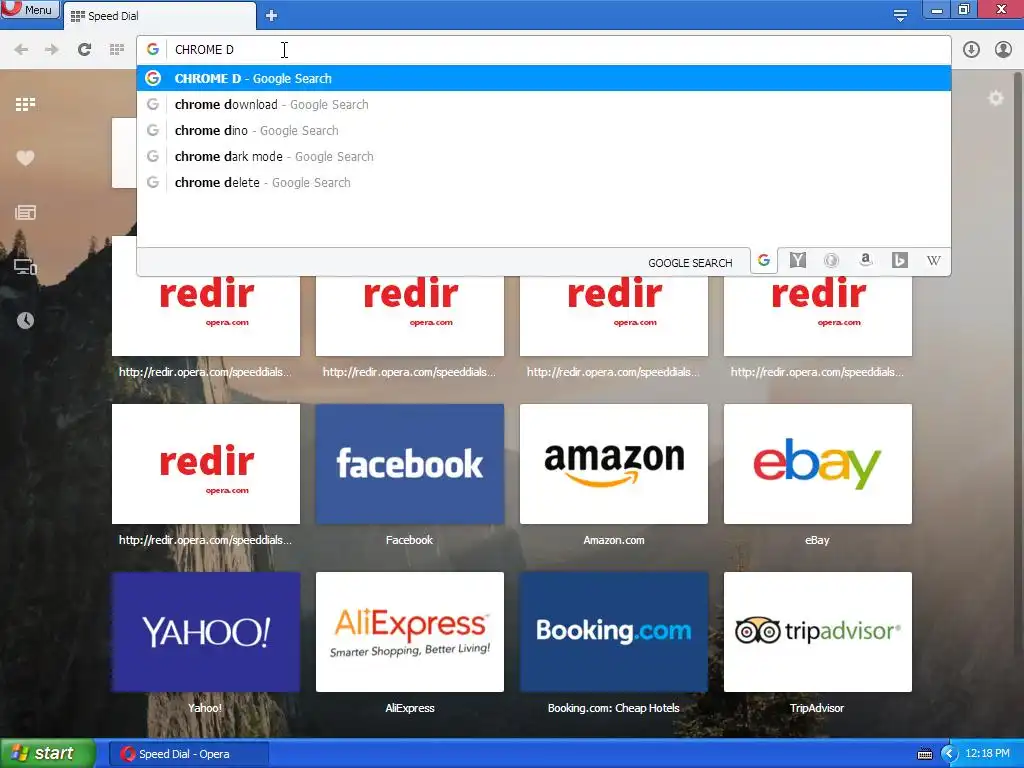The height and width of the screenshot is (768, 1024).
Task: Open the Amazon speed dial tile
Action: point(613,464)
